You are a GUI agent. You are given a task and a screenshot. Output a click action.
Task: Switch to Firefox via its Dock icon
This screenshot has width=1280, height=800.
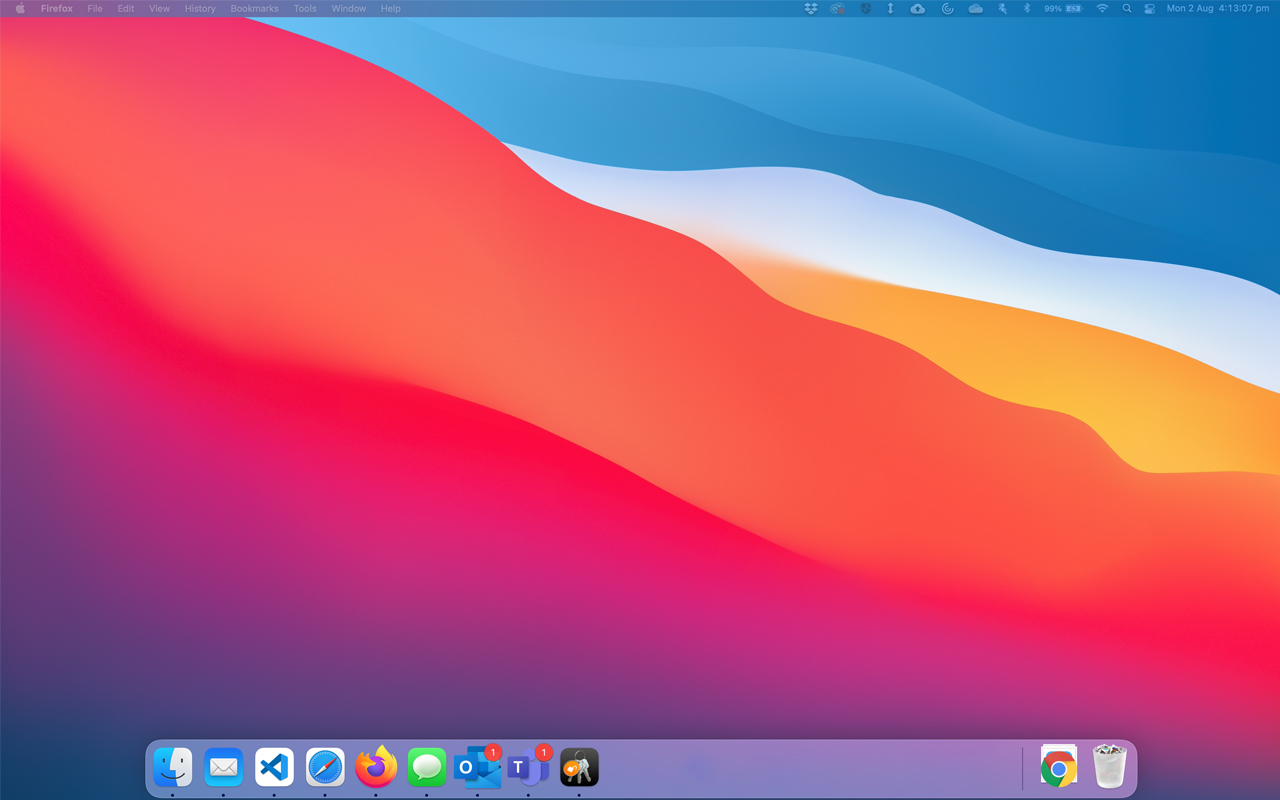pos(376,767)
